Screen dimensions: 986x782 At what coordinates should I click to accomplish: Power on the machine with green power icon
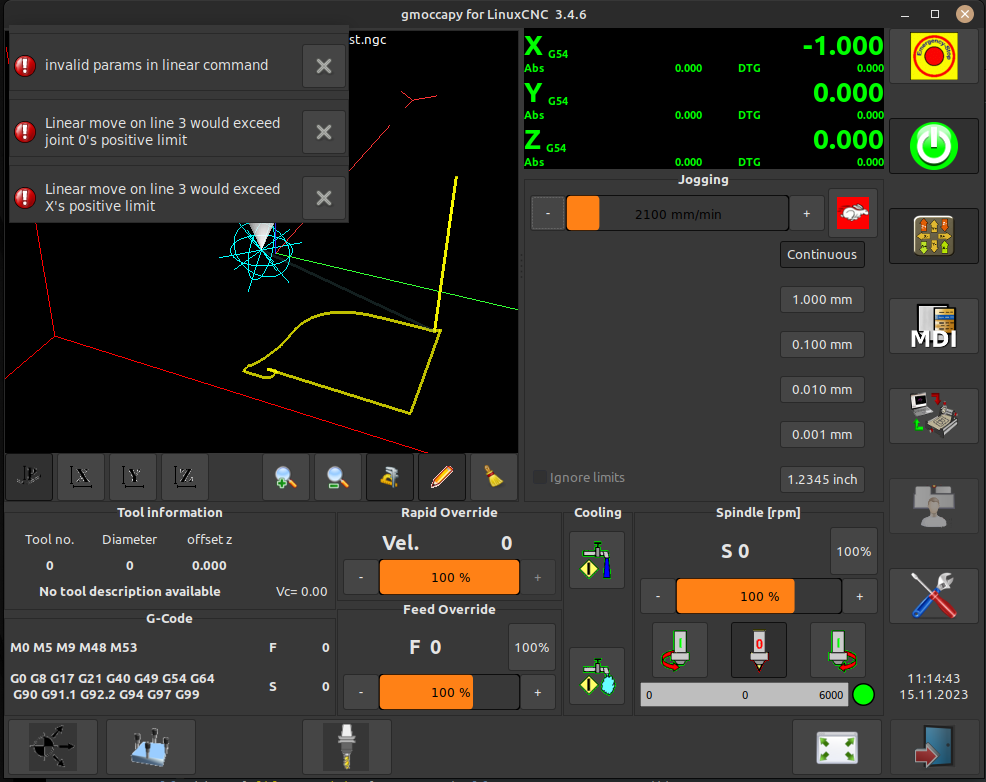(932, 146)
